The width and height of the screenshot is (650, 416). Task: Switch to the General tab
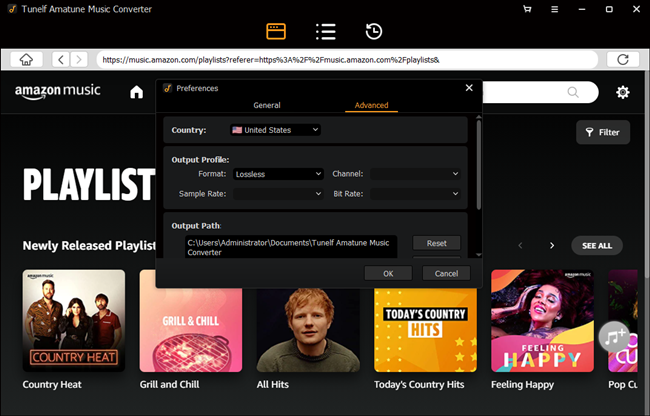click(267, 105)
